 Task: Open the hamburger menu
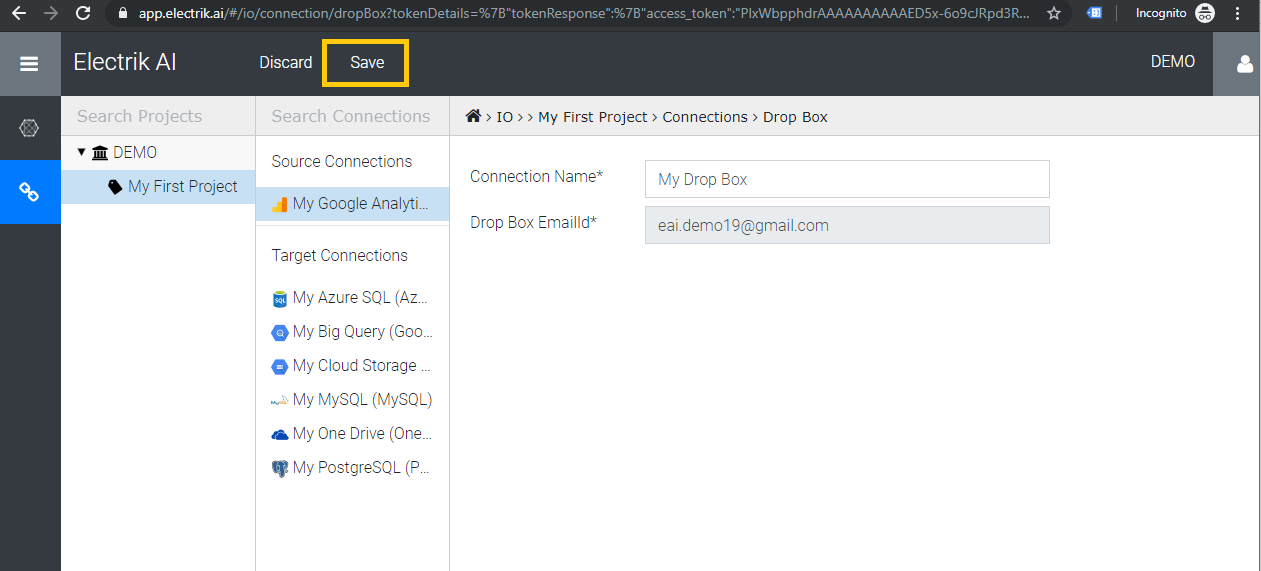(29, 63)
